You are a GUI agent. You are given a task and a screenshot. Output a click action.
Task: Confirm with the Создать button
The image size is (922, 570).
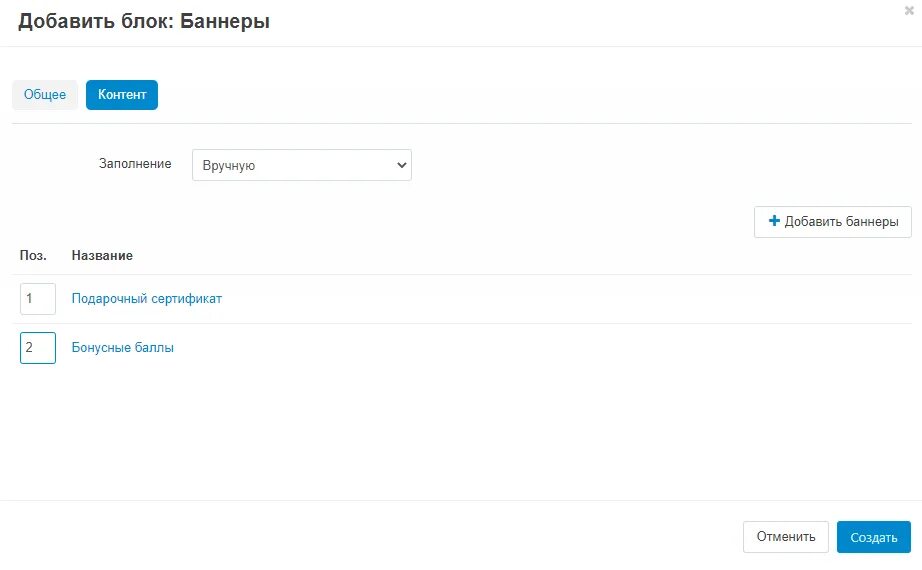click(x=874, y=536)
